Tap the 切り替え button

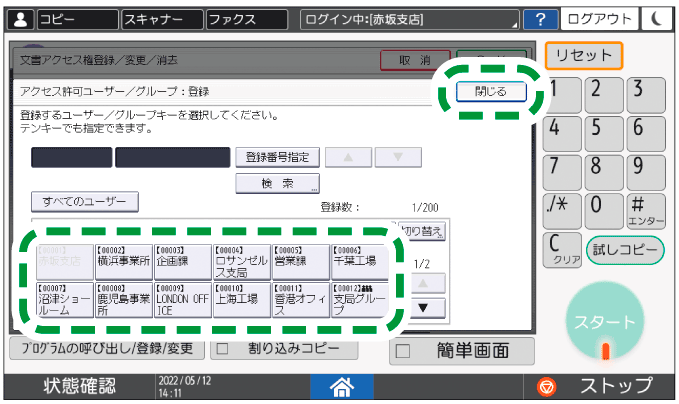pyautogui.click(x=422, y=231)
